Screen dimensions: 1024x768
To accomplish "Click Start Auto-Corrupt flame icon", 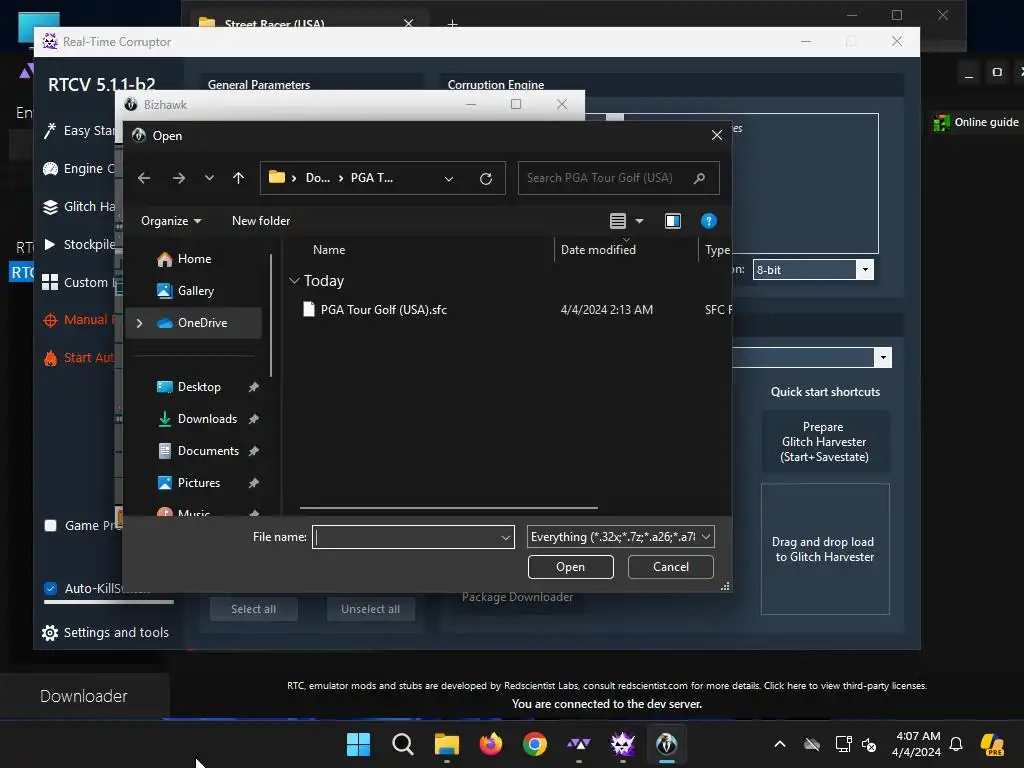I will (50, 358).
